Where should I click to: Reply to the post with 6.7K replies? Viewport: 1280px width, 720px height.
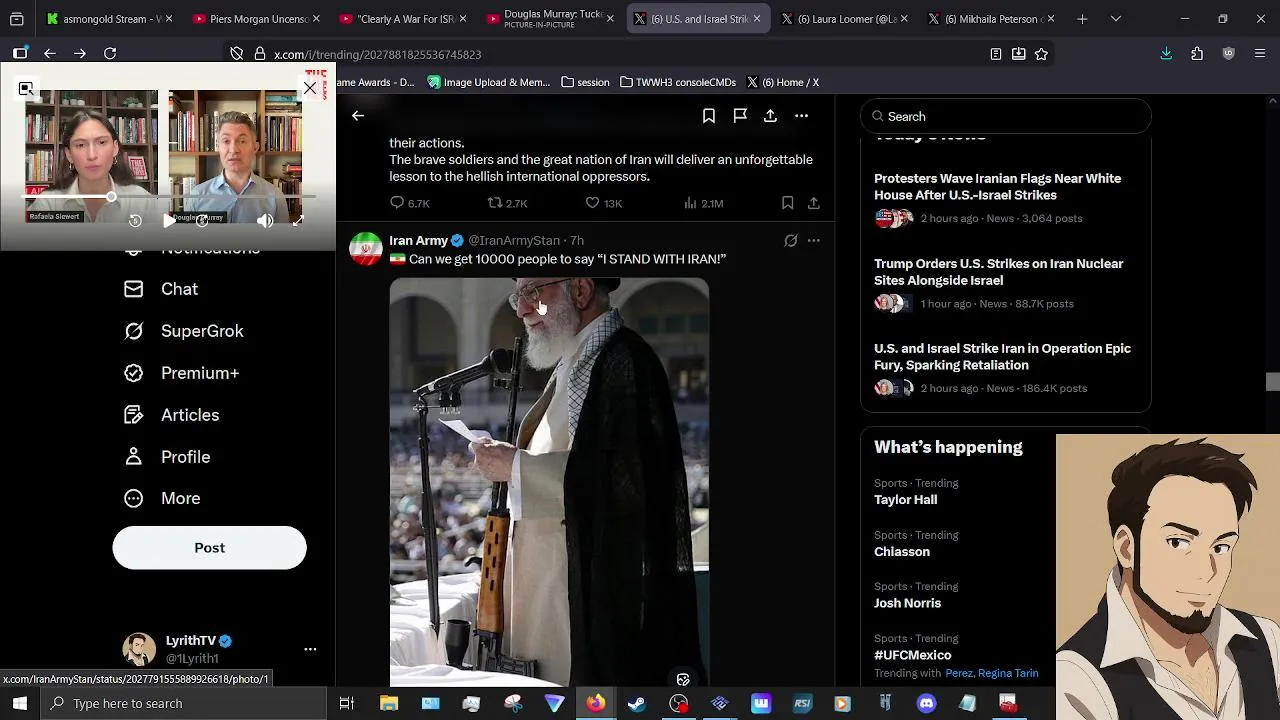[x=409, y=203]
